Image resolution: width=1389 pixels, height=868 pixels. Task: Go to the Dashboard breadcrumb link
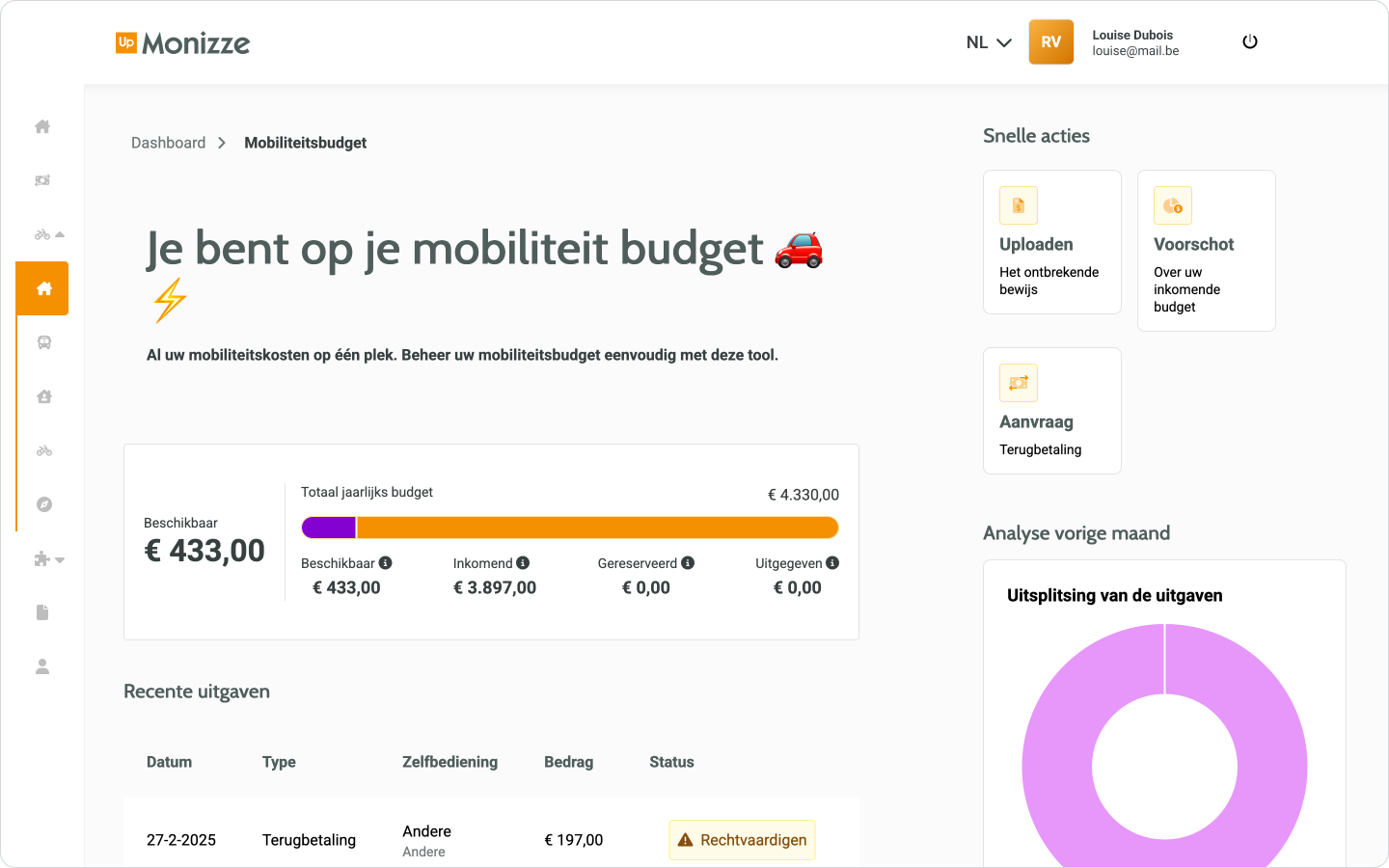[168, 143]
